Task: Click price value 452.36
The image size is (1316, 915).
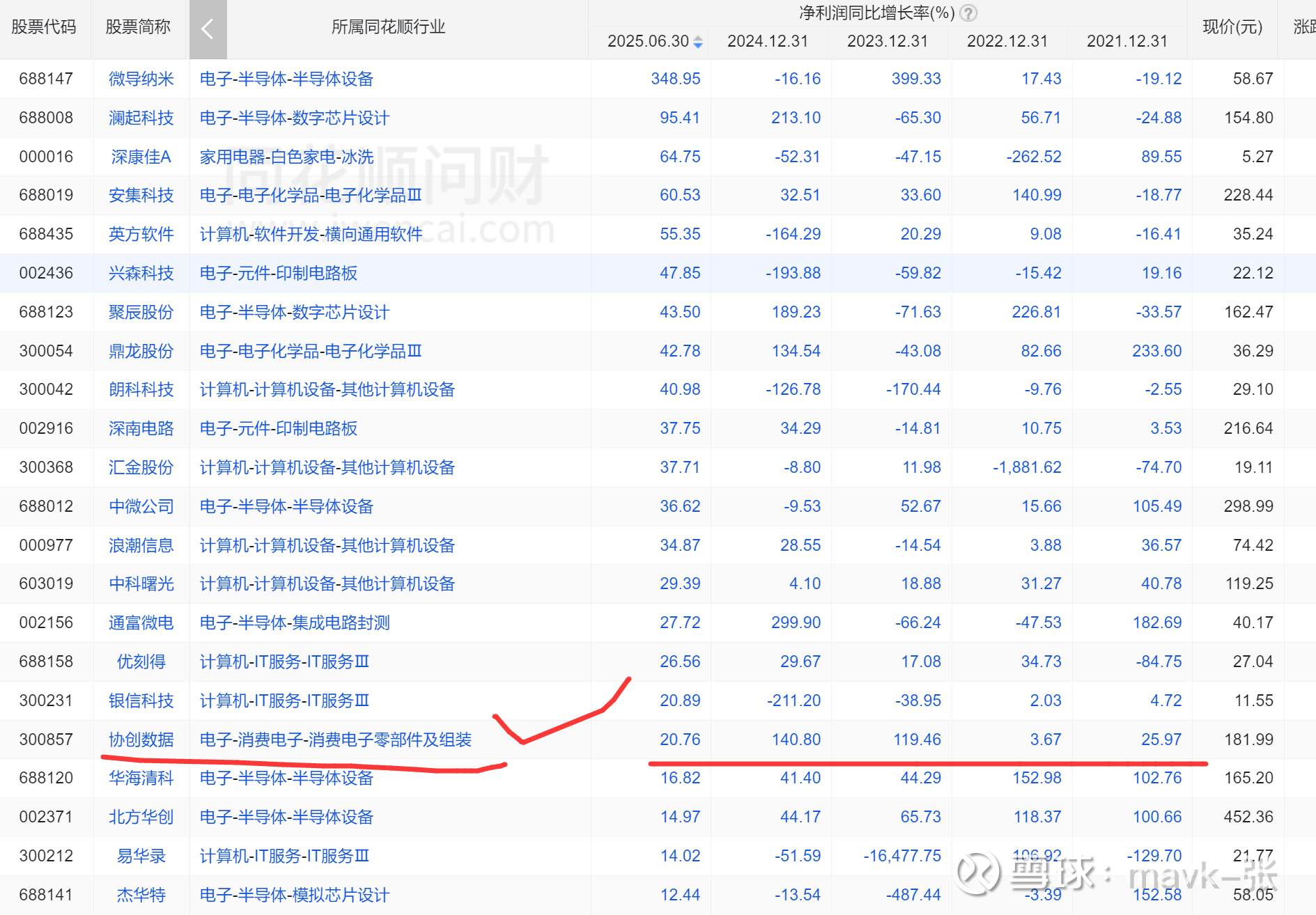Action: click(x=1248, y=817)
